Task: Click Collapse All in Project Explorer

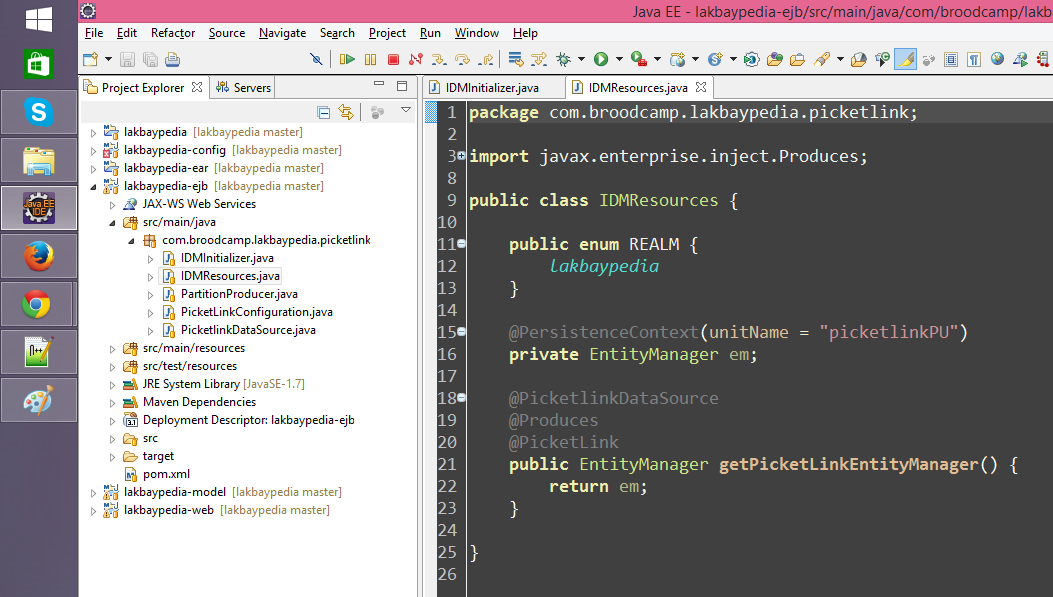Action: [x=324, y=112]
